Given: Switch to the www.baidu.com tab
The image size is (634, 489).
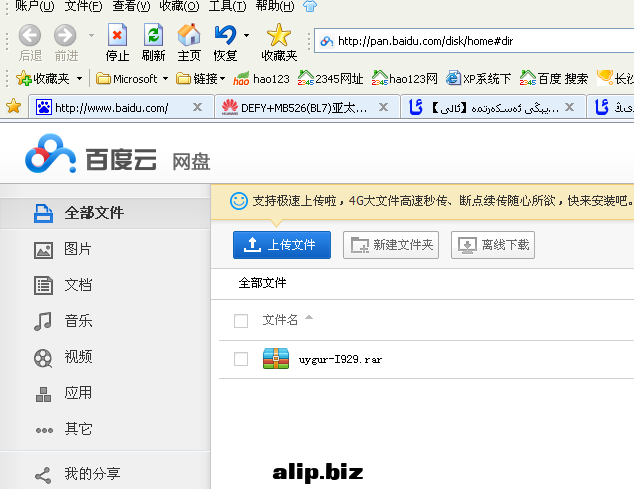Looking at the screenshot, I should [110, 107].
